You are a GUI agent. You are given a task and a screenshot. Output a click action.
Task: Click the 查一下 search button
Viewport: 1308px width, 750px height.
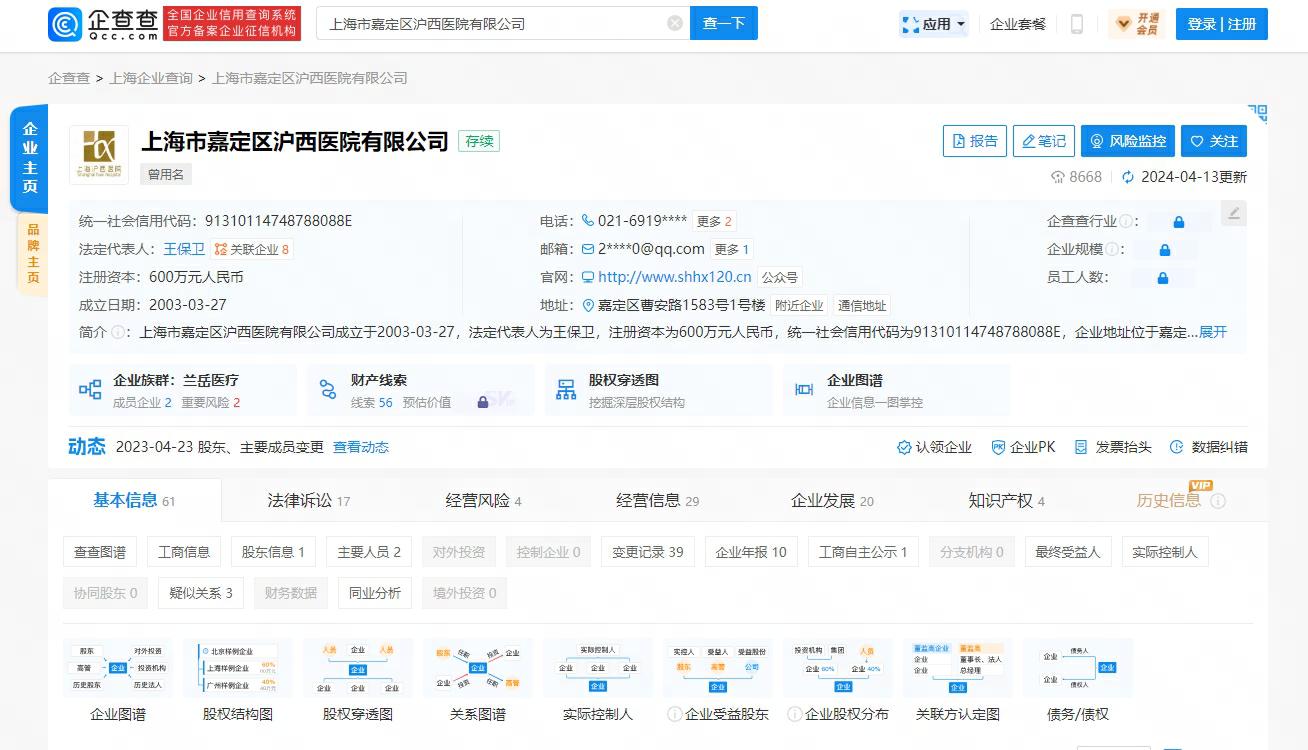pyautogui.click(x=724, y=23)
